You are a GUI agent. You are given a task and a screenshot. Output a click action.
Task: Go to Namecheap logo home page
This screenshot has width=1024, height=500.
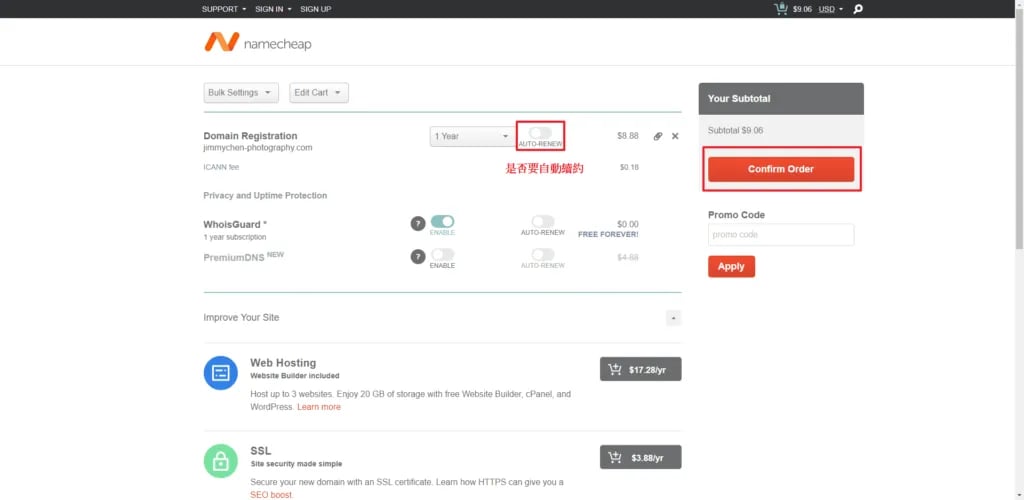coord(257,42)
